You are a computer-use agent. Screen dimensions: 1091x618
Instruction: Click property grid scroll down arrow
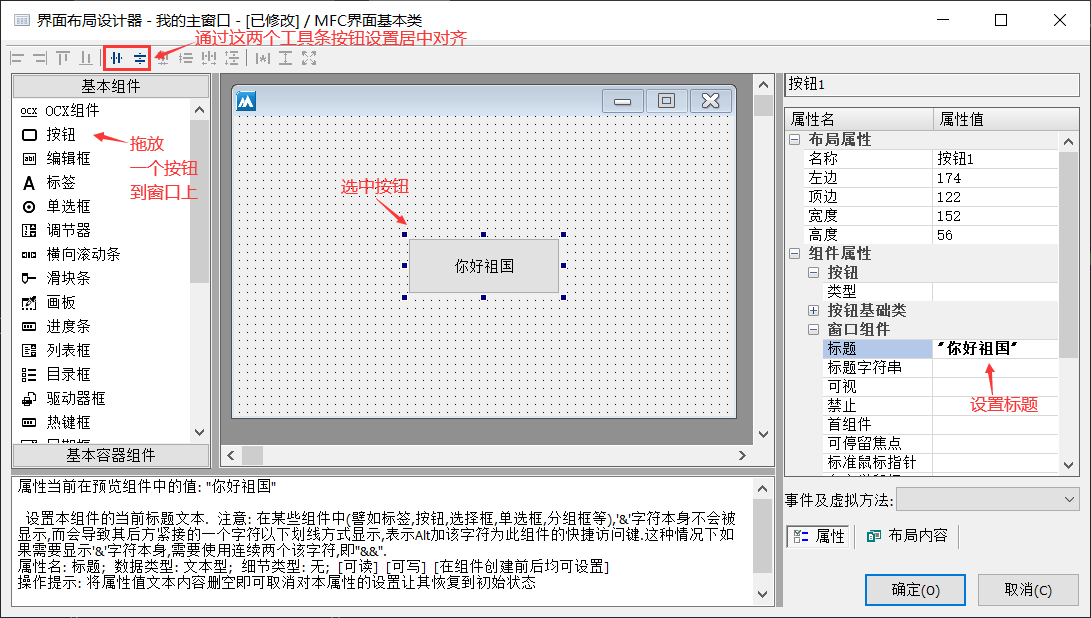[x=1069, y=465]
